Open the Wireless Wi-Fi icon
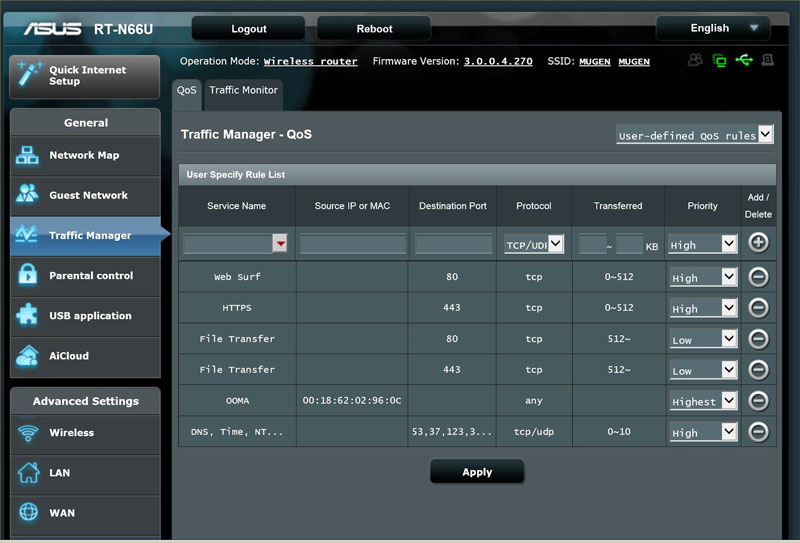The image size is (800, 543). 28,433
